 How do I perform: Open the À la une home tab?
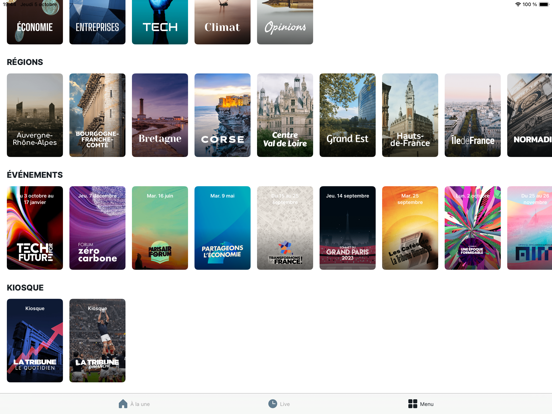(134, 404)
